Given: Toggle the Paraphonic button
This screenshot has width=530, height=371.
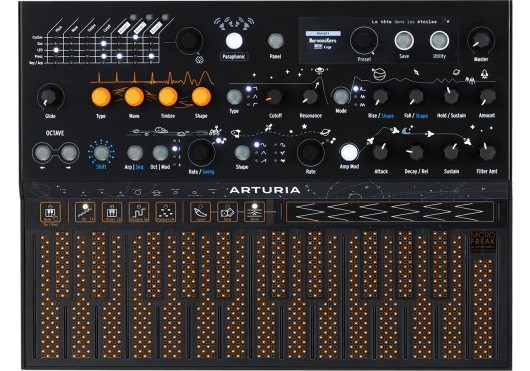Looking at the screenshot, I should 234,41.
